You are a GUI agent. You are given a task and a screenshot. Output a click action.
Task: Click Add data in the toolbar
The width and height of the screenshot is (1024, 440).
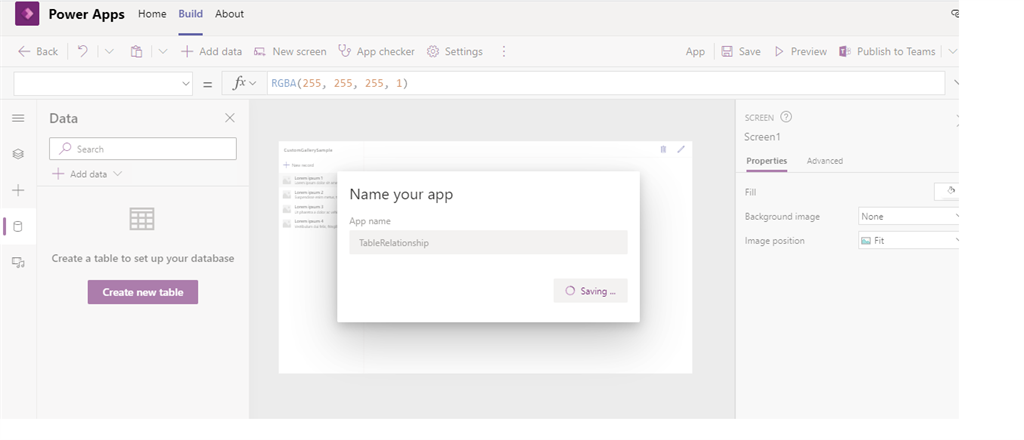(211, 52)
